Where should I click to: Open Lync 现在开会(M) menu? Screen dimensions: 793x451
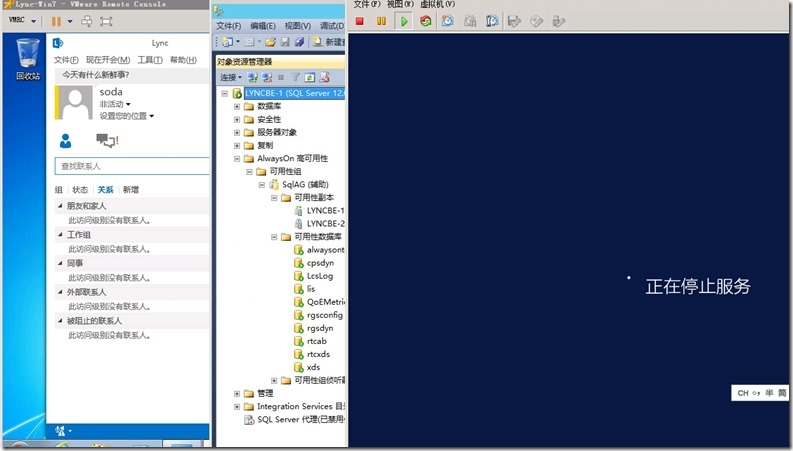pyautogui.click(x=108, y=60)
